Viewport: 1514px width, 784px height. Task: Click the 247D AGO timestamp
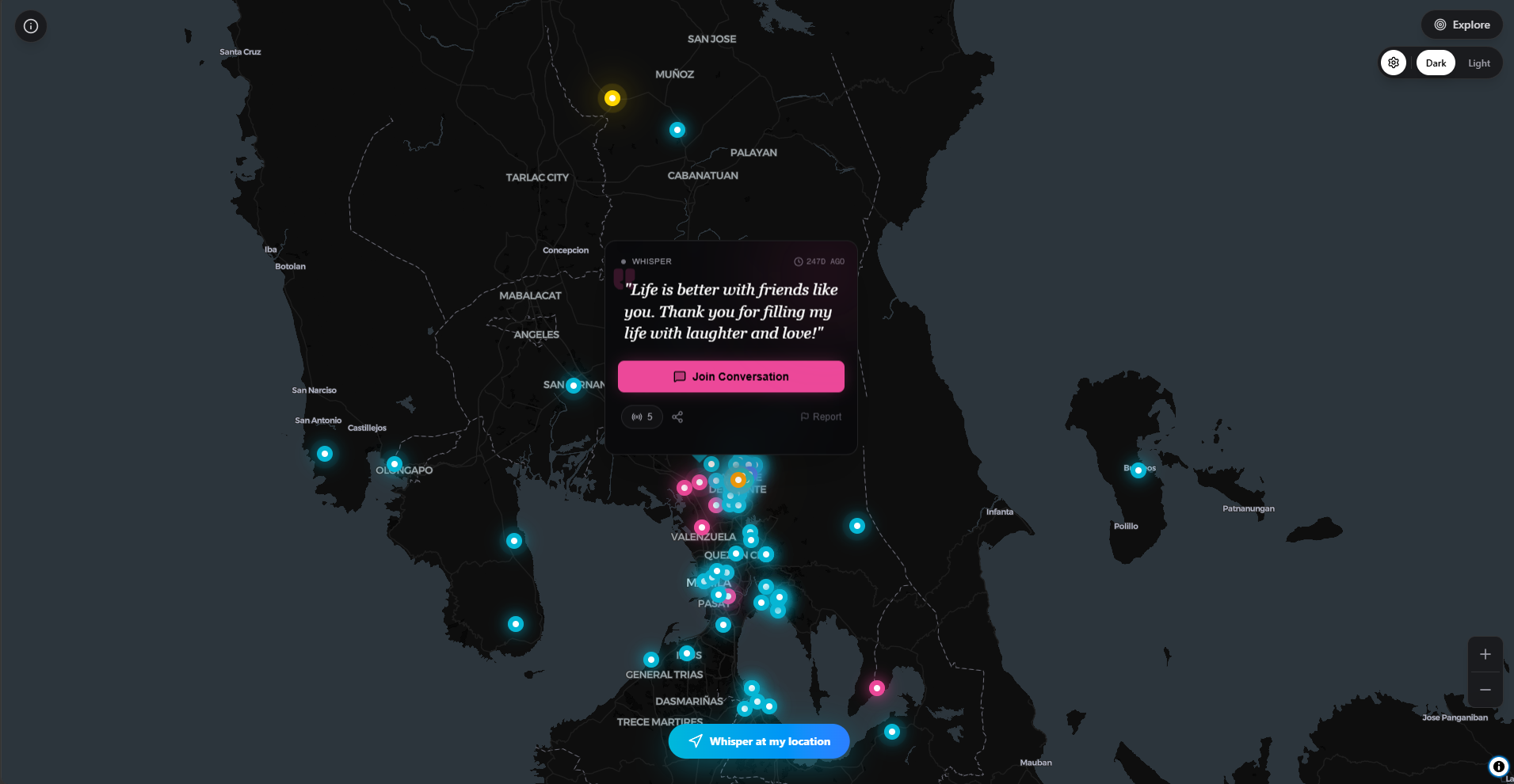(819, 261)
